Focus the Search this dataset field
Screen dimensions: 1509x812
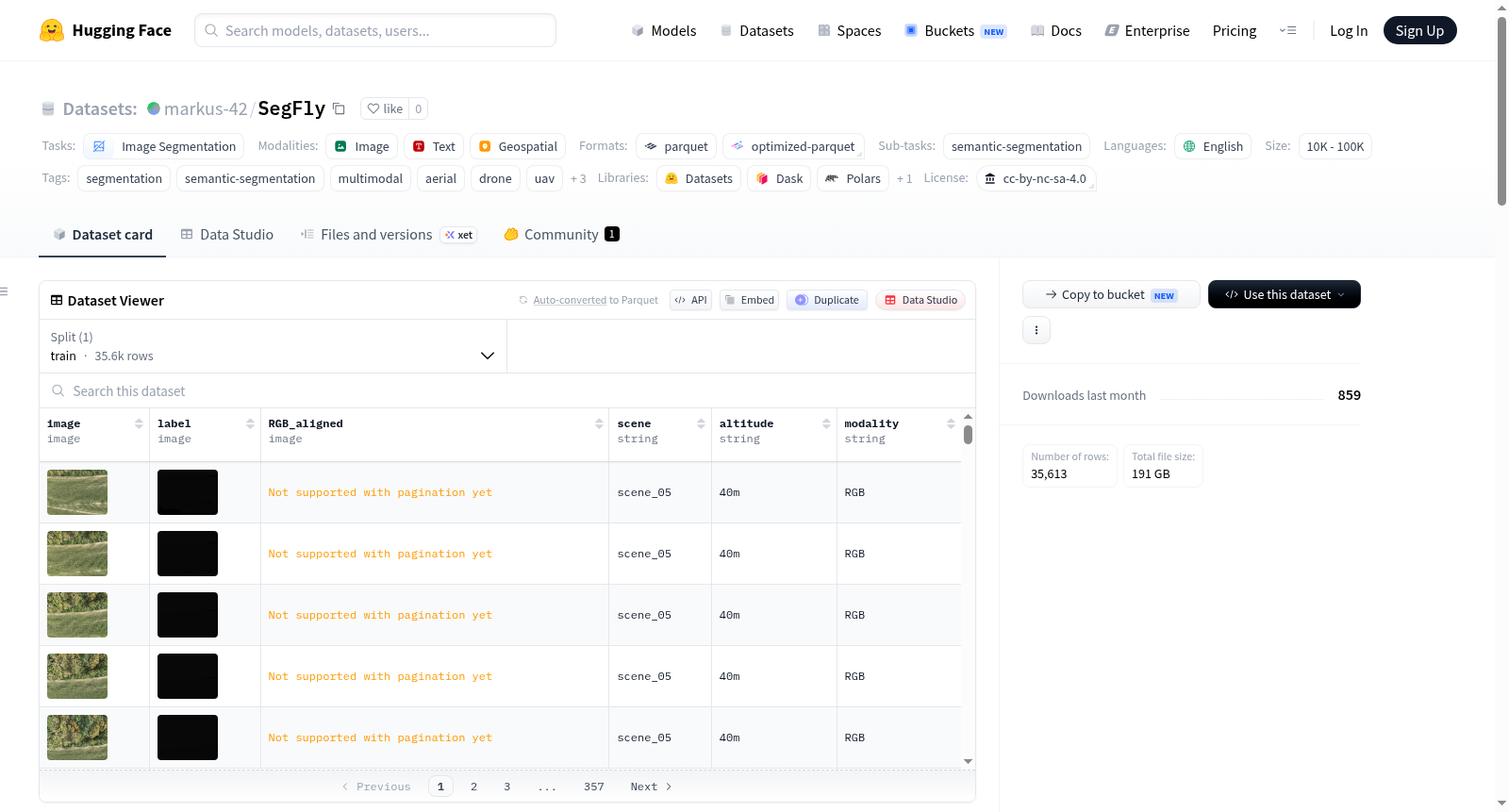point(507,390)
